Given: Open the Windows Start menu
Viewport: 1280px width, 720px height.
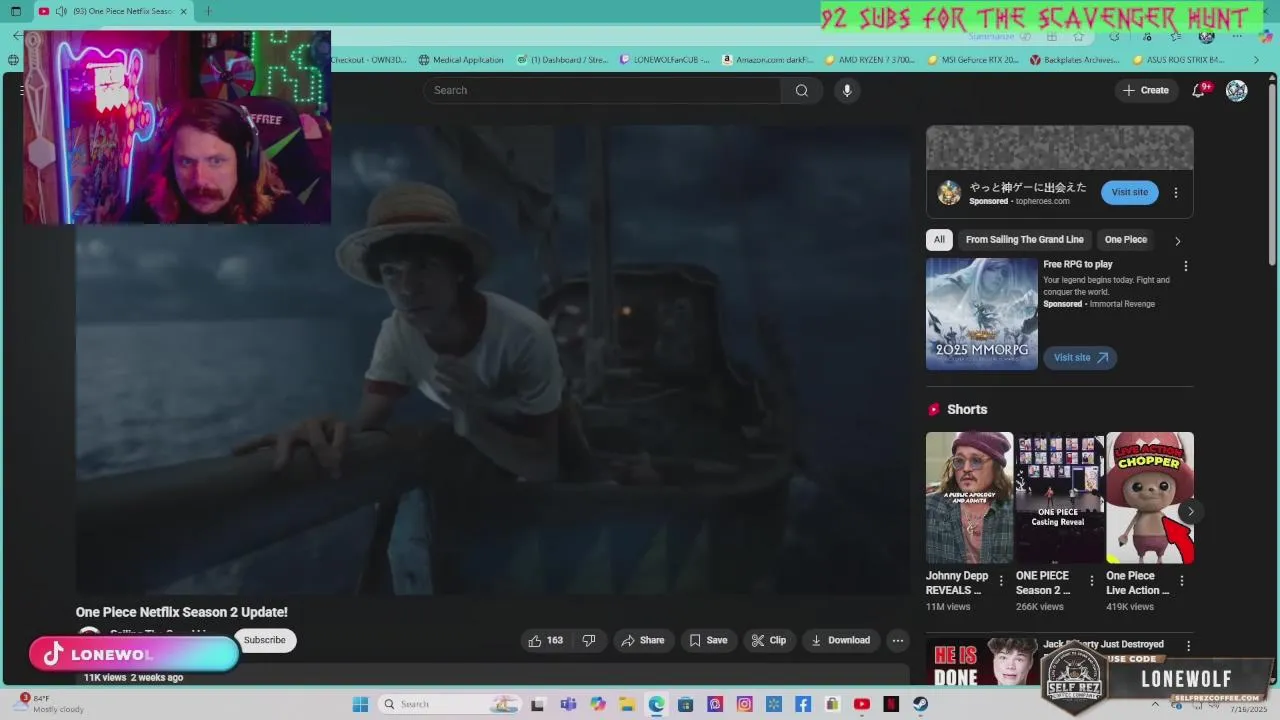Looking at the screenshot, I should click(360, 704).
